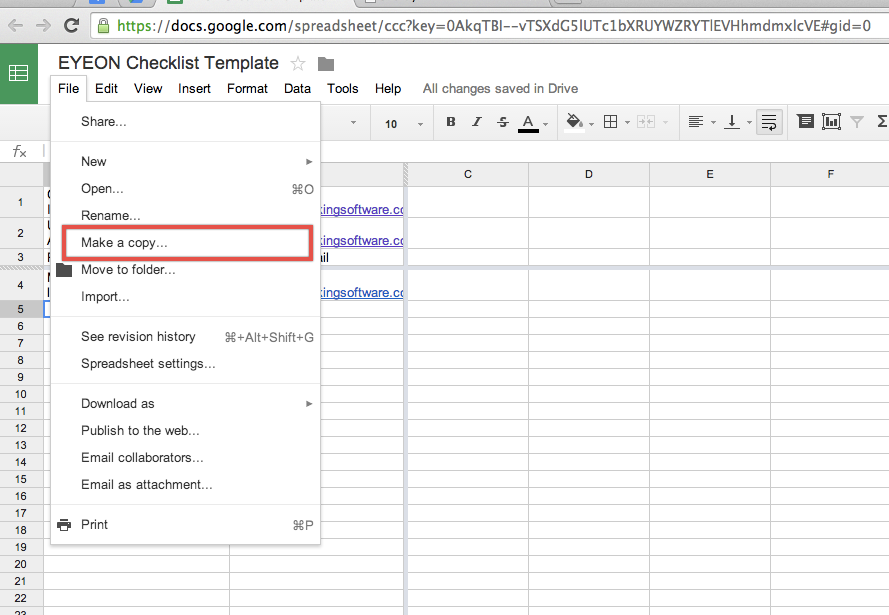This screenshot has width=889, height=615.
Task: Expand the New submenu
Action: (185, 162)
